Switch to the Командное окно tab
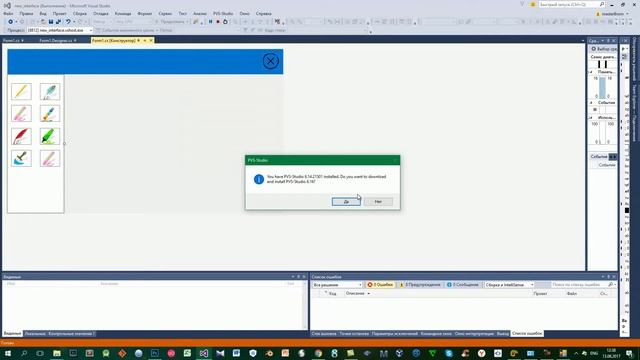640x360 pixels. [x=436, y=333]
